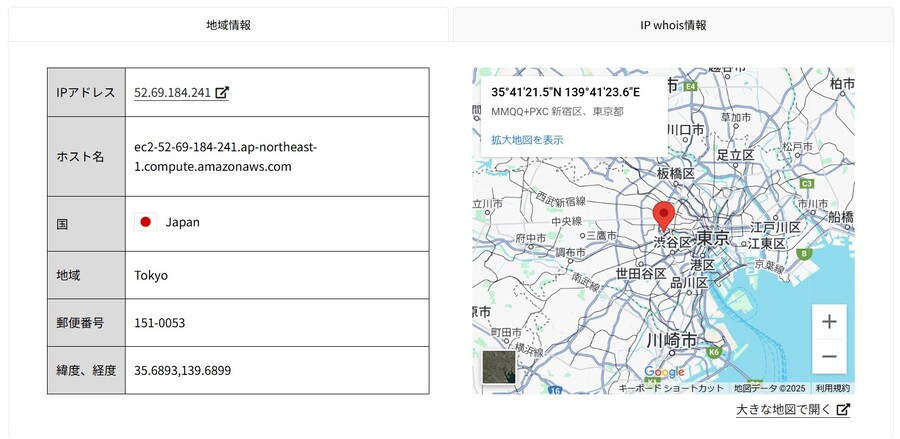Click the ホスト名 row header
This screenshot has width=900, height=439.
point(86,157)
